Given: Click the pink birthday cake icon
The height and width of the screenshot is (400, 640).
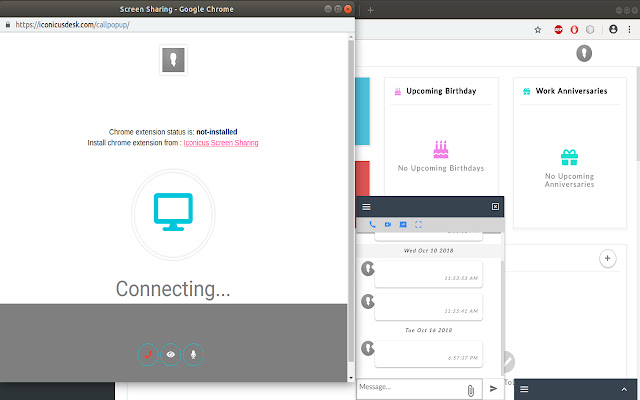Looking at the screenshot, I should pyautogui.click(x=441, y=149).
